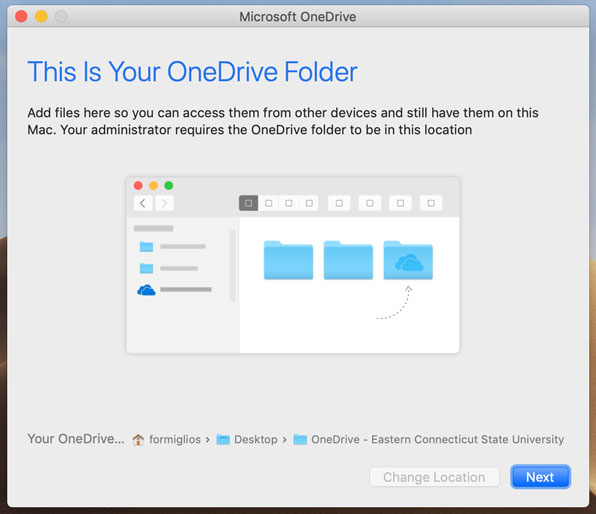This screenshot has width=596, height=514.
Task: Click the 'Desktop' path text
Action: point(256,439)
